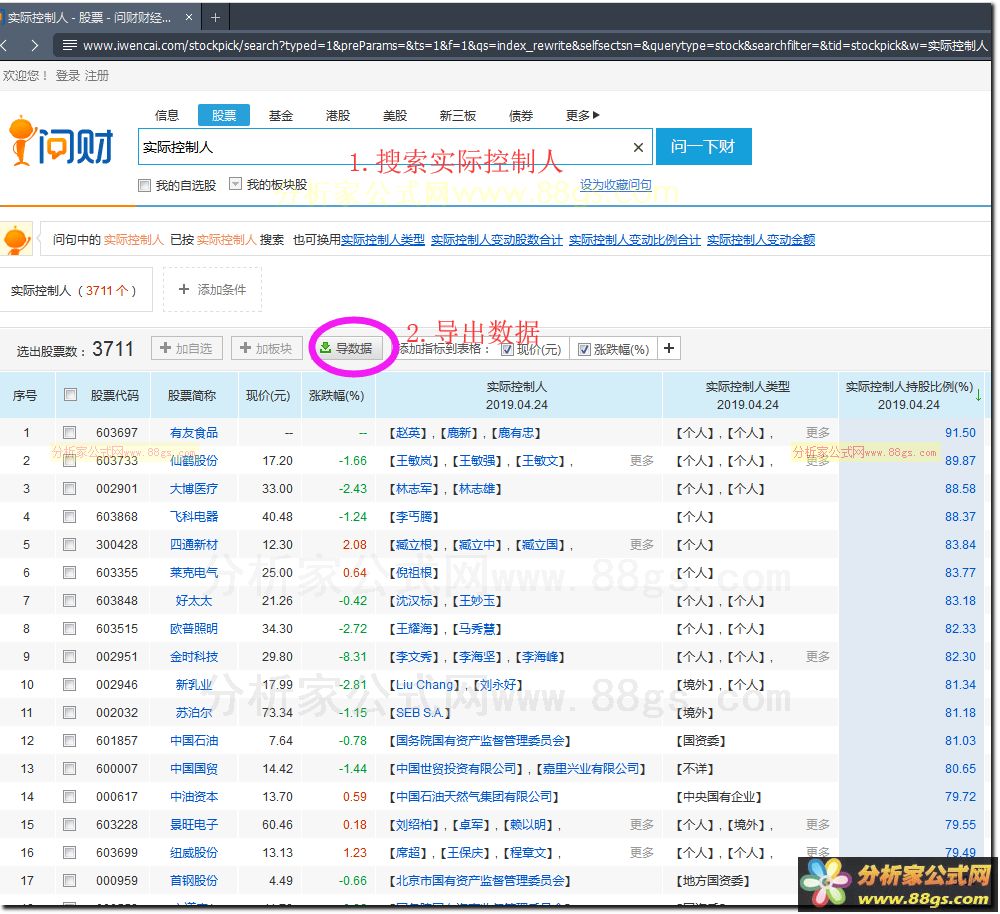Switch to 信息 tab
Image resolution: width=1000 pixels, height=914 pixels.
click(x=167, y=115)
